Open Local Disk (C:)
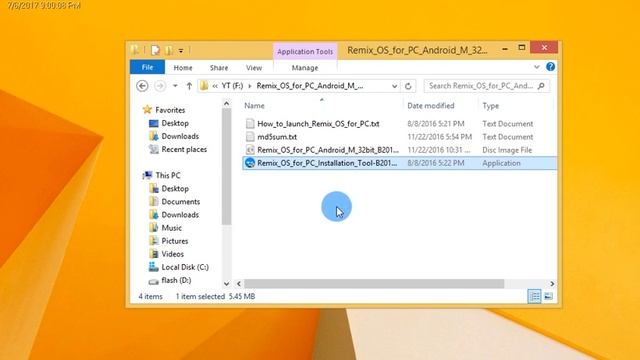The image size is (640, 360). pyautogui.click(x=185, y=267)
